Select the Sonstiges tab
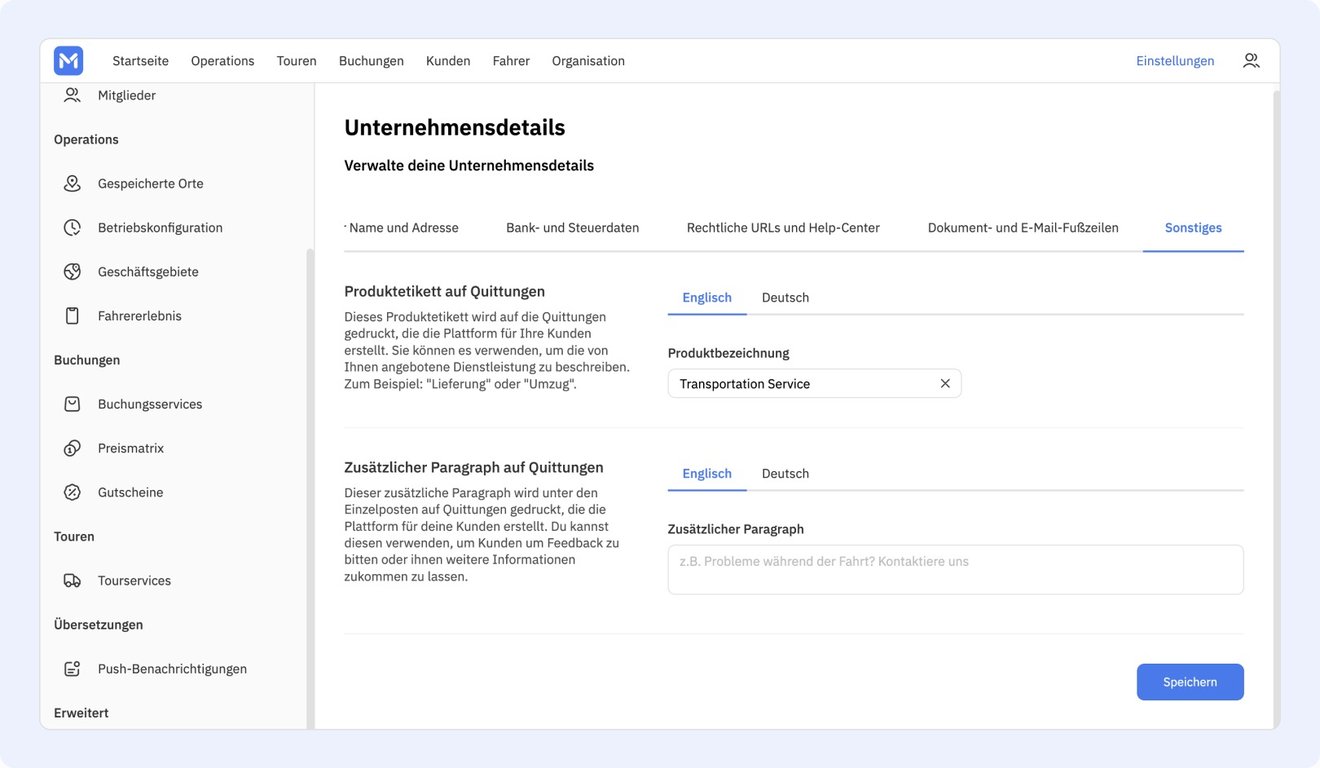Image resolution: width=1320 pixels, height=768 pixels. (1193, 228)
